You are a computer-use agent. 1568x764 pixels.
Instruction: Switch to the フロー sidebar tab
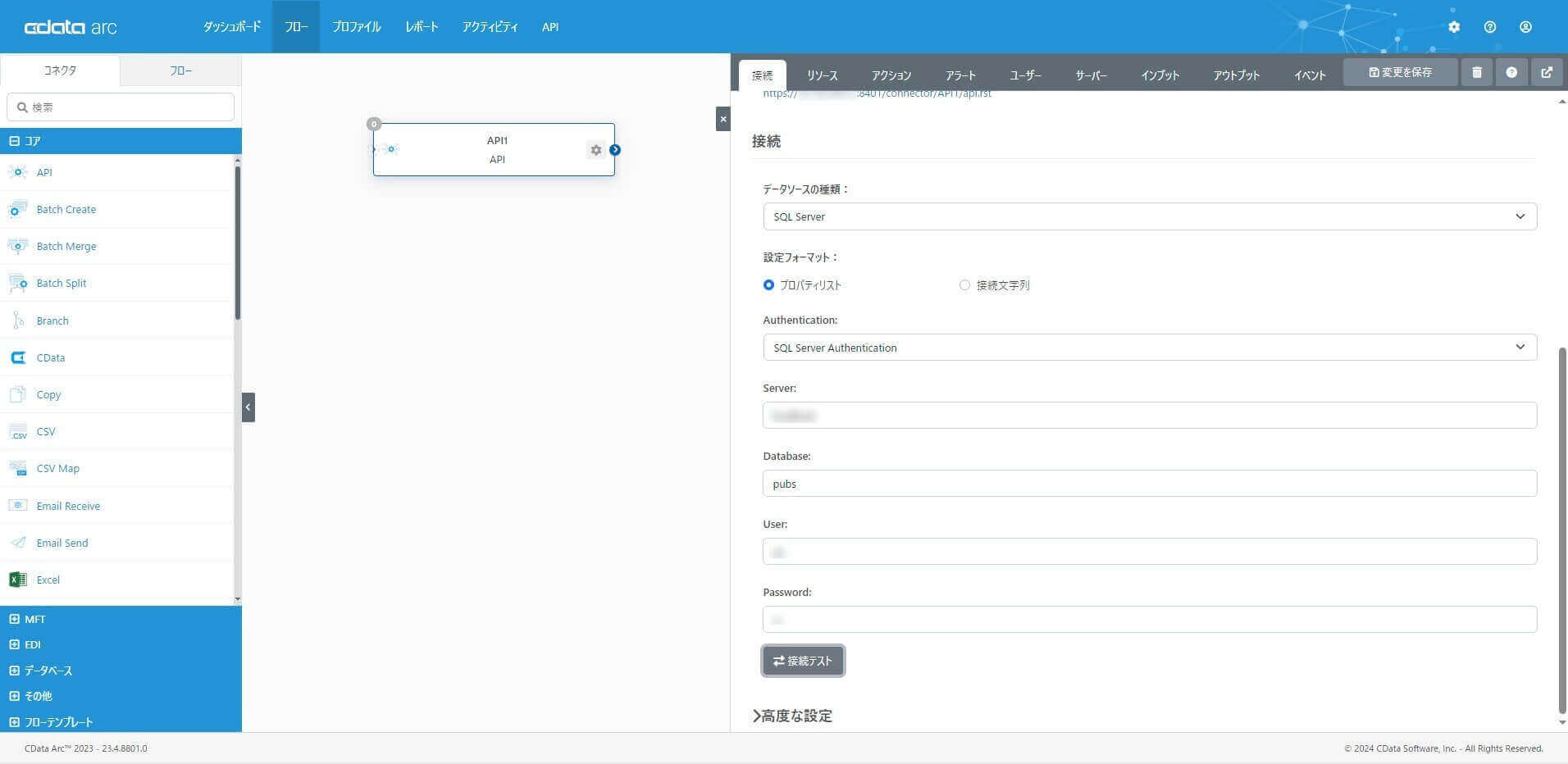(181, 70)
